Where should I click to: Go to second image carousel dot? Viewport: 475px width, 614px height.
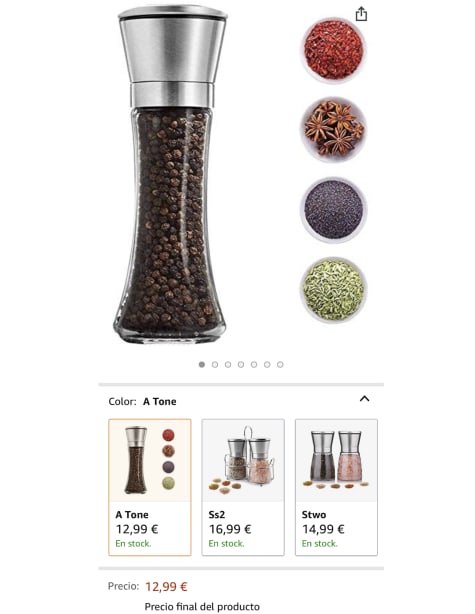215,365
